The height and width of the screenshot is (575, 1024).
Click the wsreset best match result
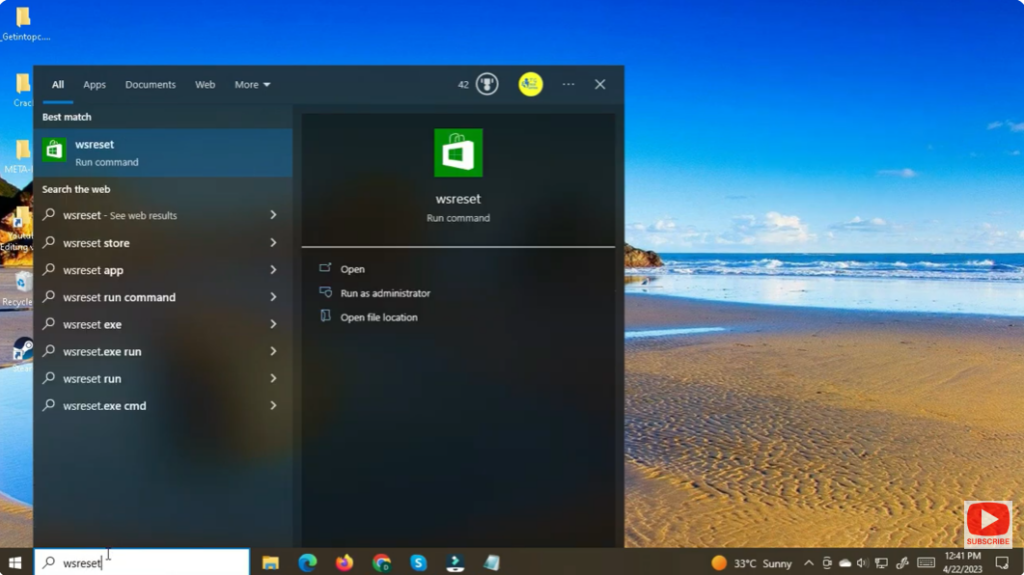[160, 152]
